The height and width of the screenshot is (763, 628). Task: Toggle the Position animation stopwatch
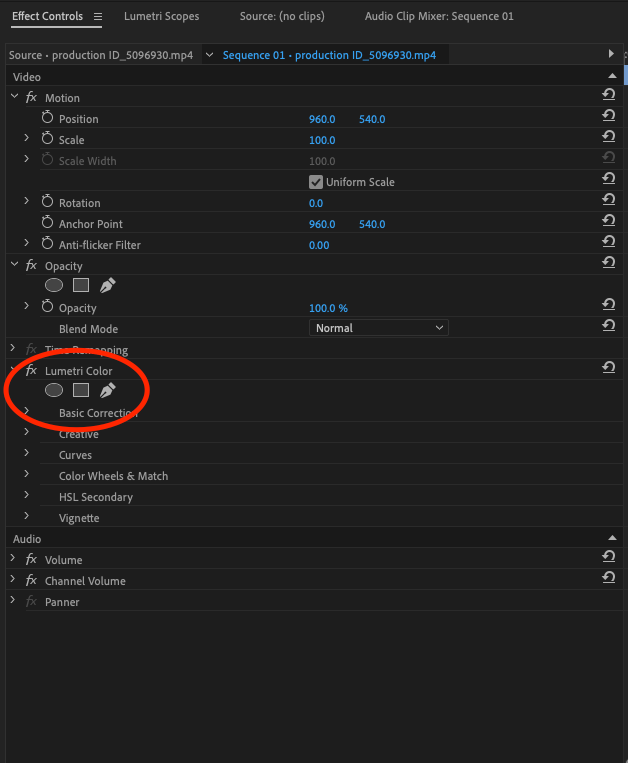pos(47,119)
